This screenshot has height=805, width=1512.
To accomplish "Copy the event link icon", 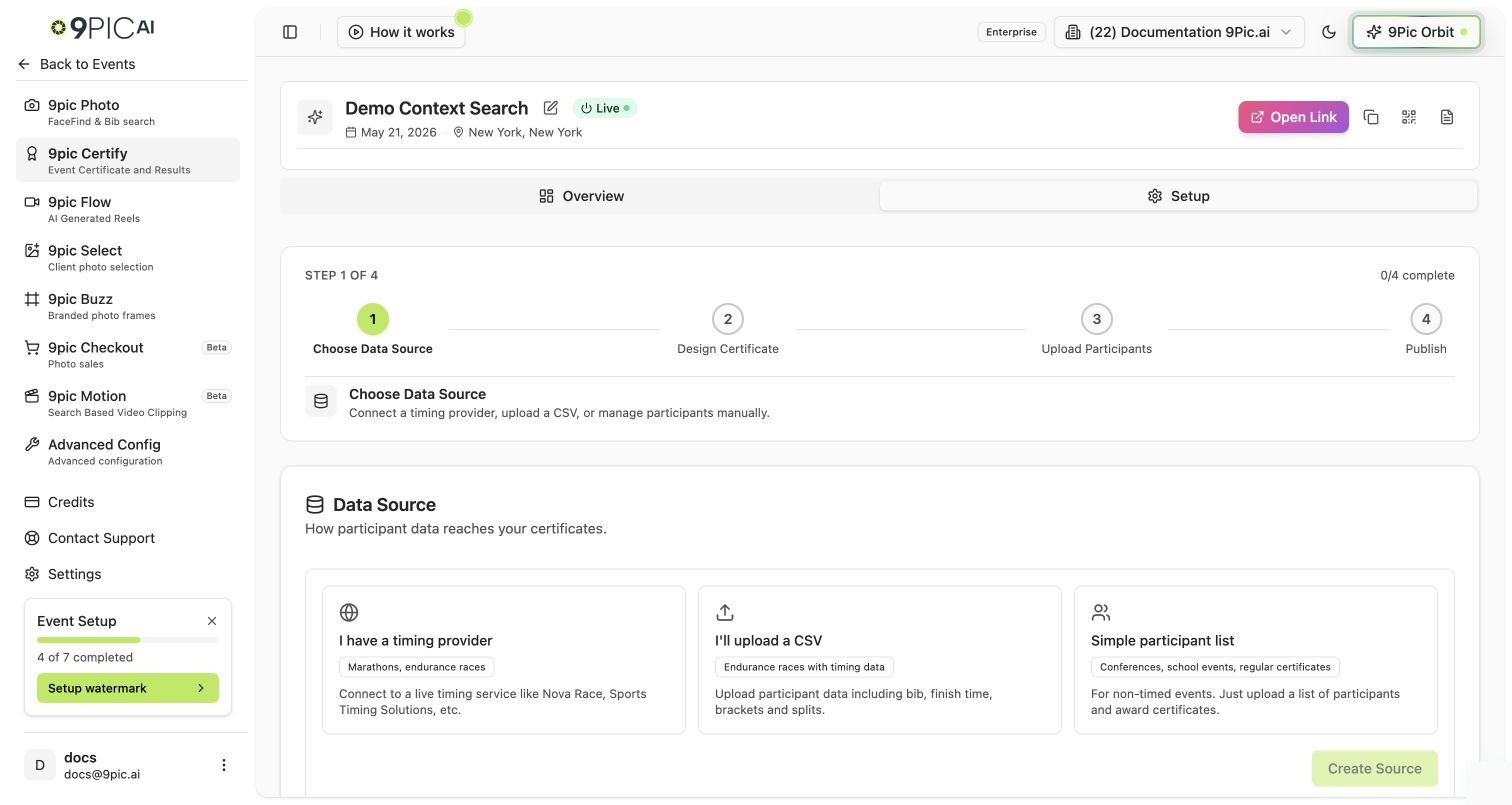I will click(1371, 117).
